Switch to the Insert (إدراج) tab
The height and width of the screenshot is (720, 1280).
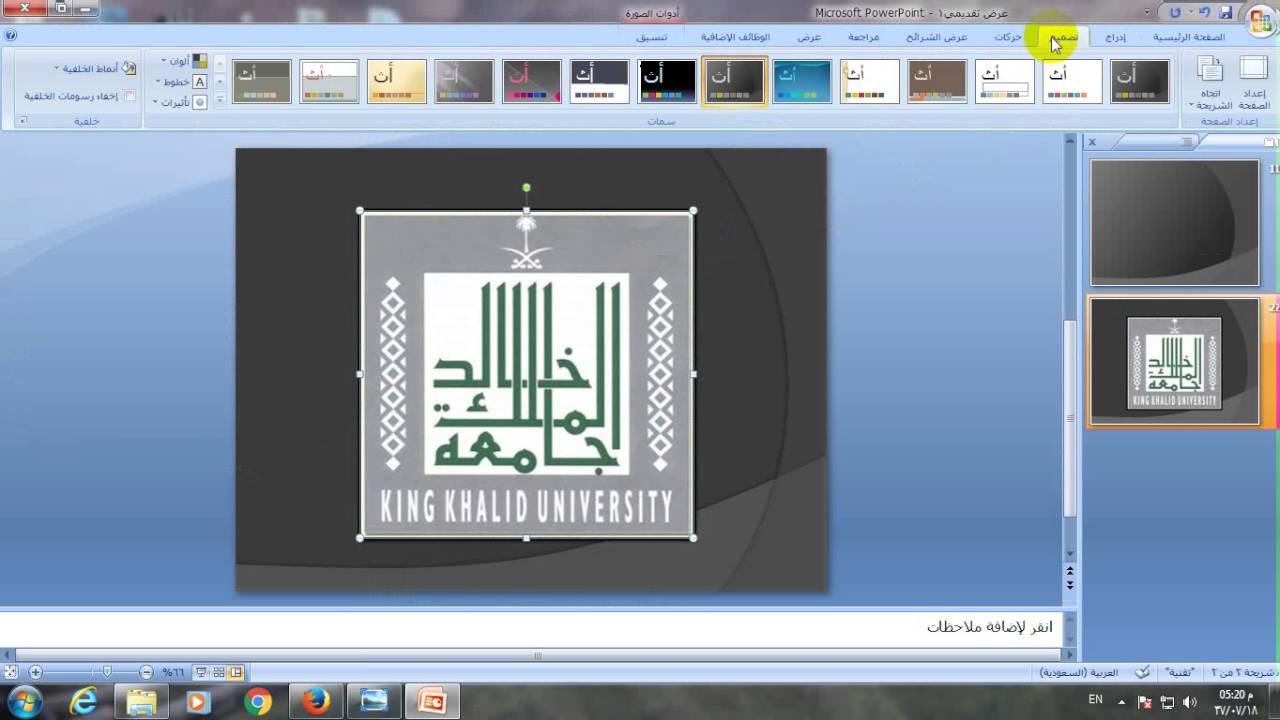pos(1115,37)
